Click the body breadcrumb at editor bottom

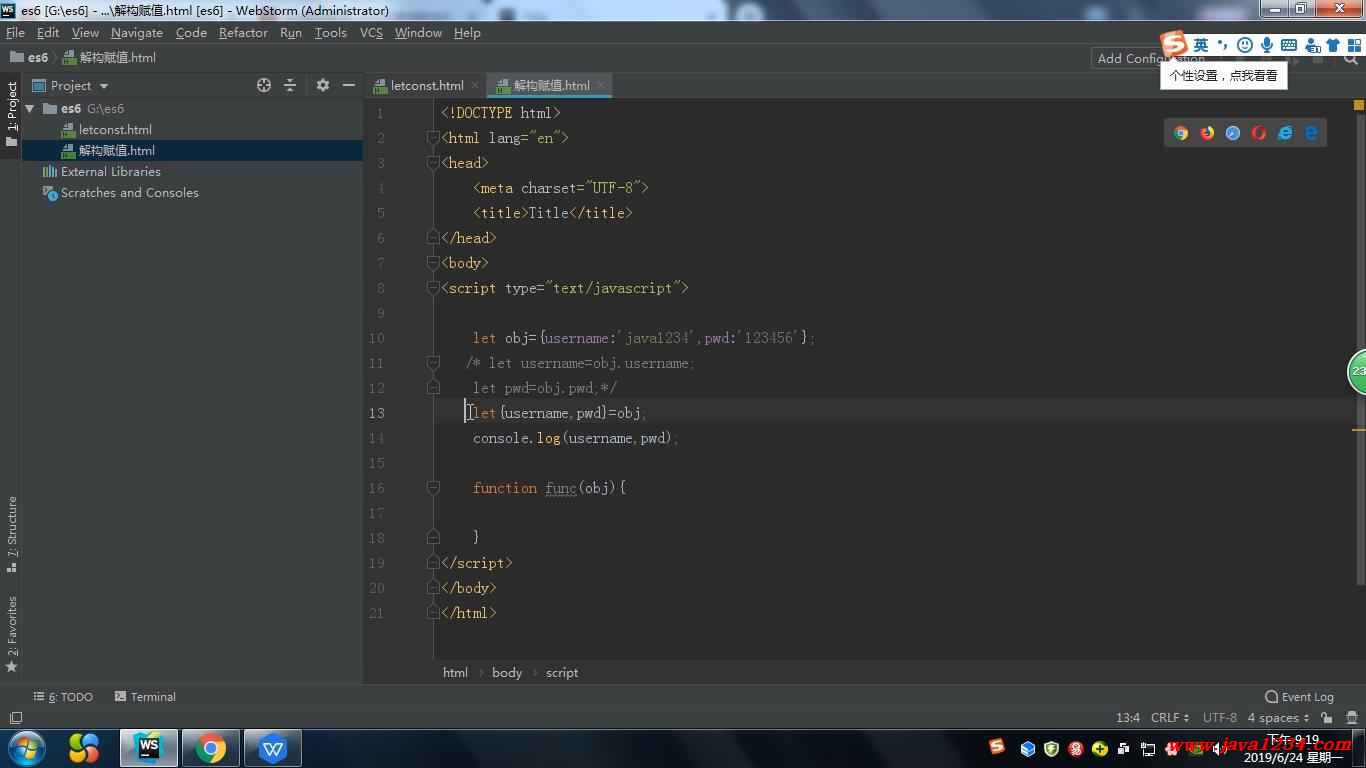507,672
